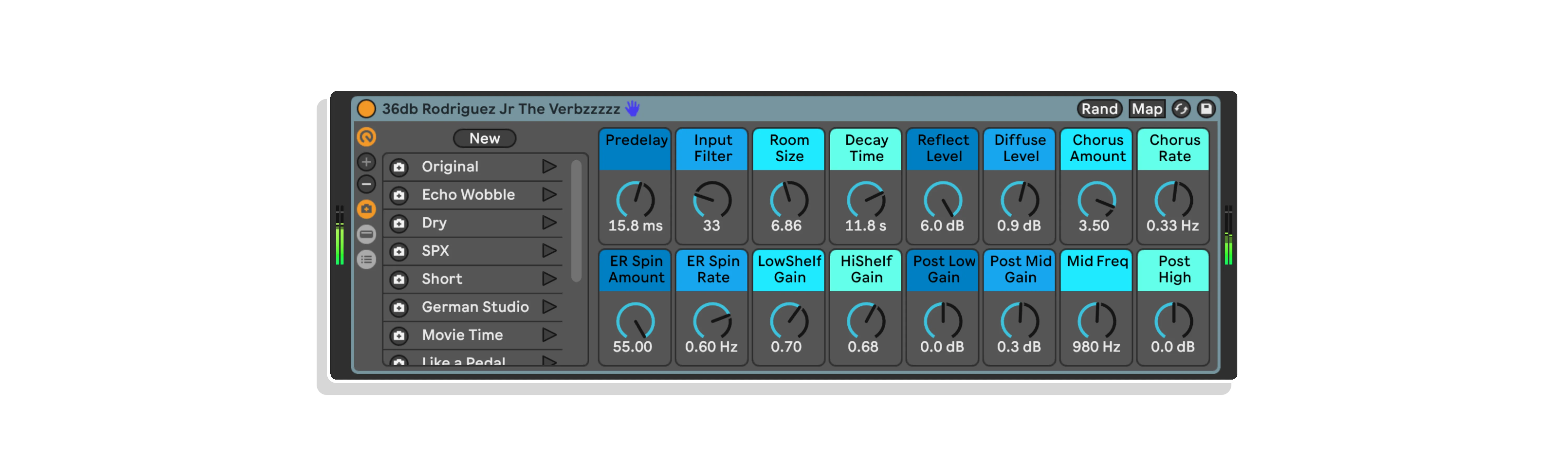Click the 980 Hz Mid Freq value
This screenshot has height=449, width=1568.
pos(1096,347)
